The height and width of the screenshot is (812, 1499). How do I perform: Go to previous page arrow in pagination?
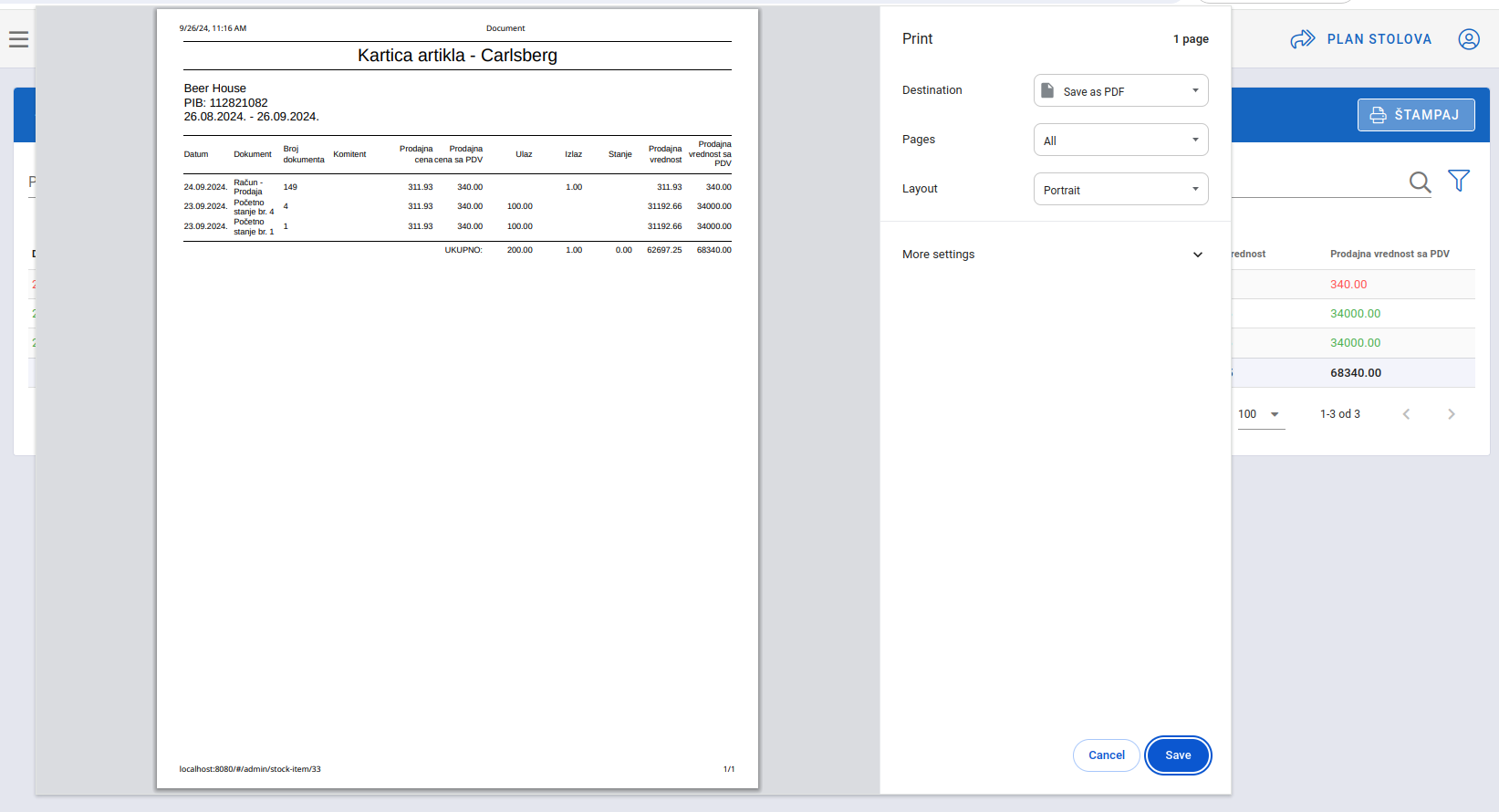coord(1406,414)
